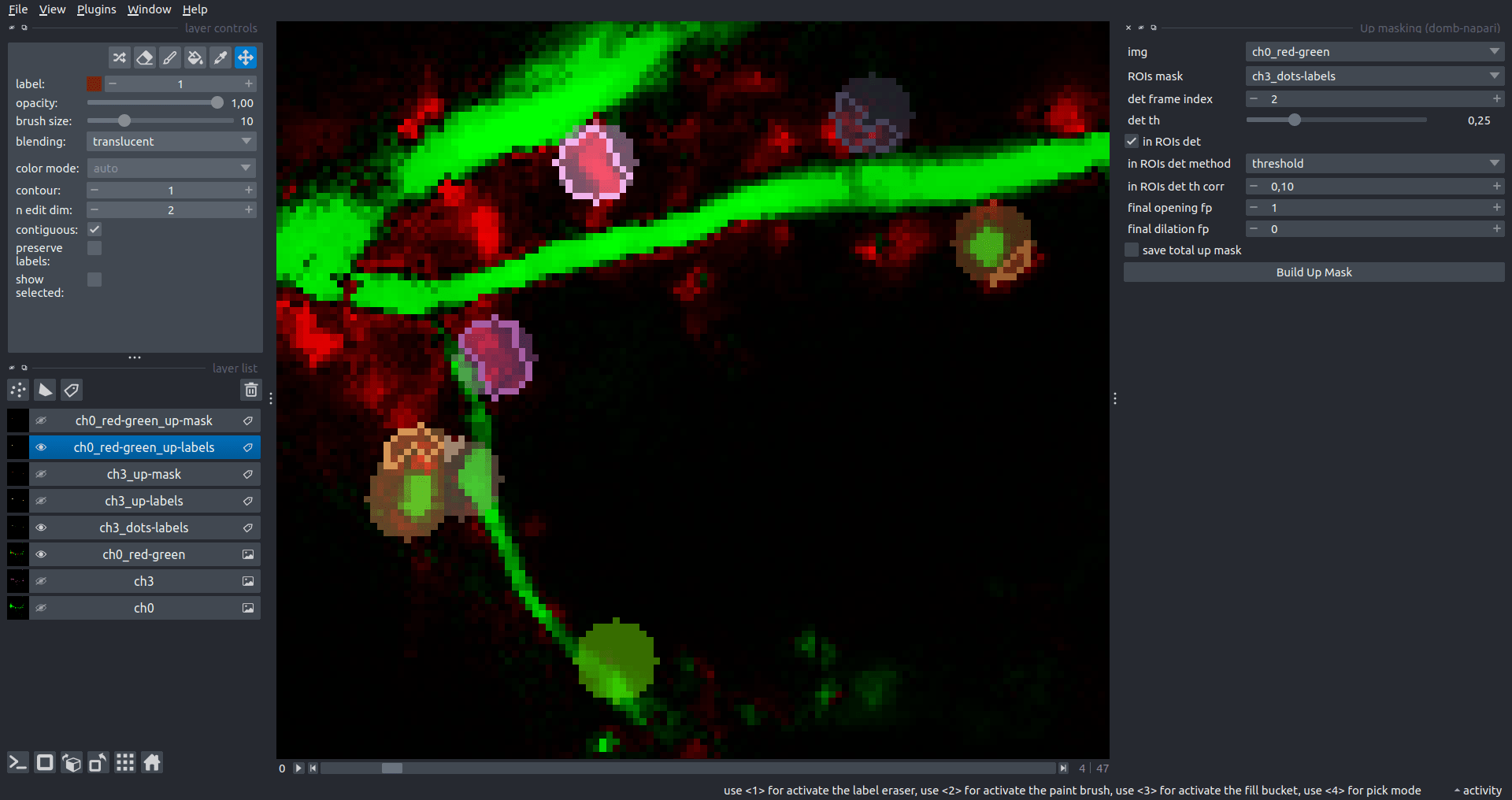Screen dimensions: 1512x800
Task: Click label type icon of ch3_up-labels layer
Action: 248,501
